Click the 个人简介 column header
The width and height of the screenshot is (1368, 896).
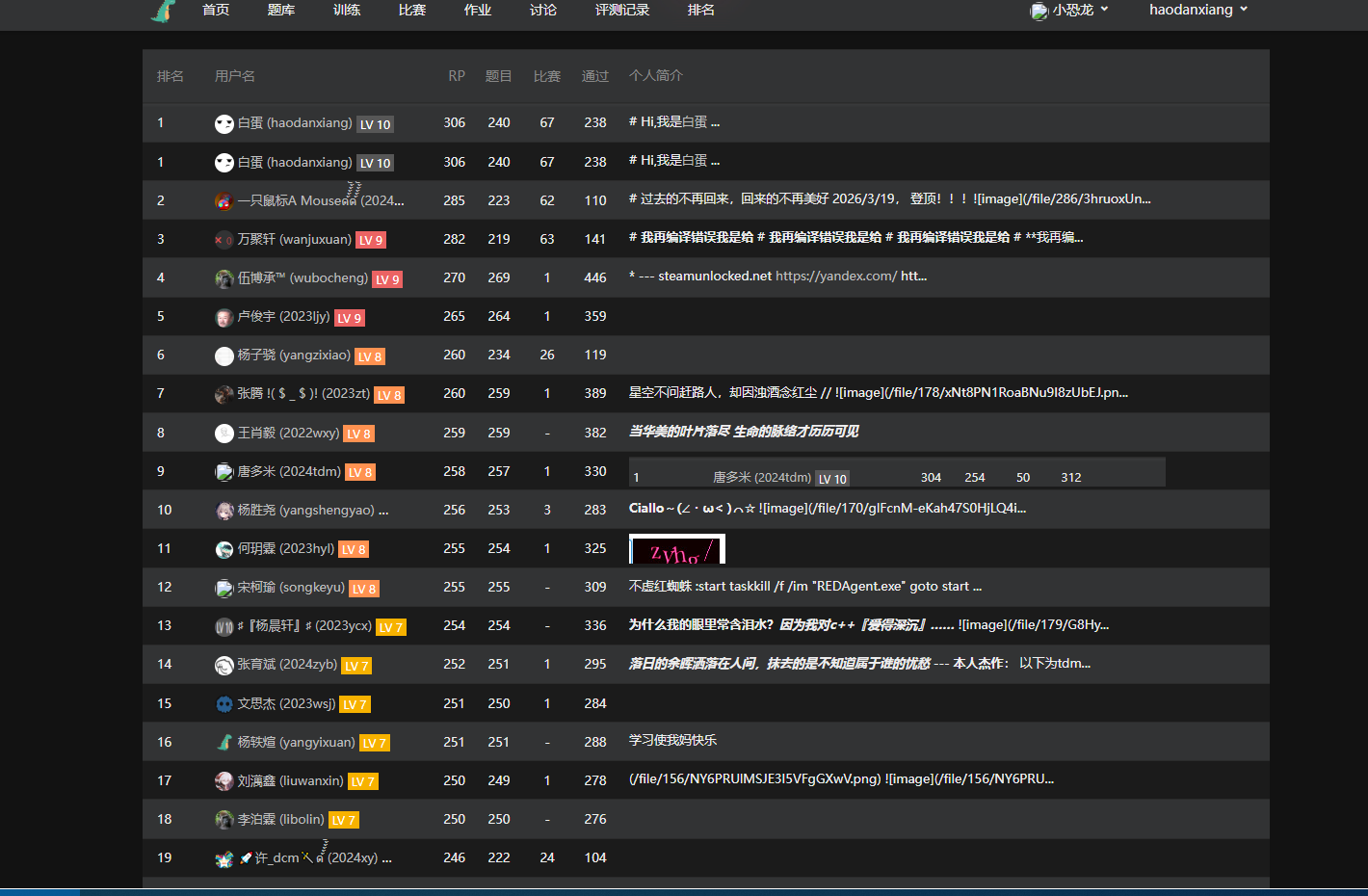(656, 75)
